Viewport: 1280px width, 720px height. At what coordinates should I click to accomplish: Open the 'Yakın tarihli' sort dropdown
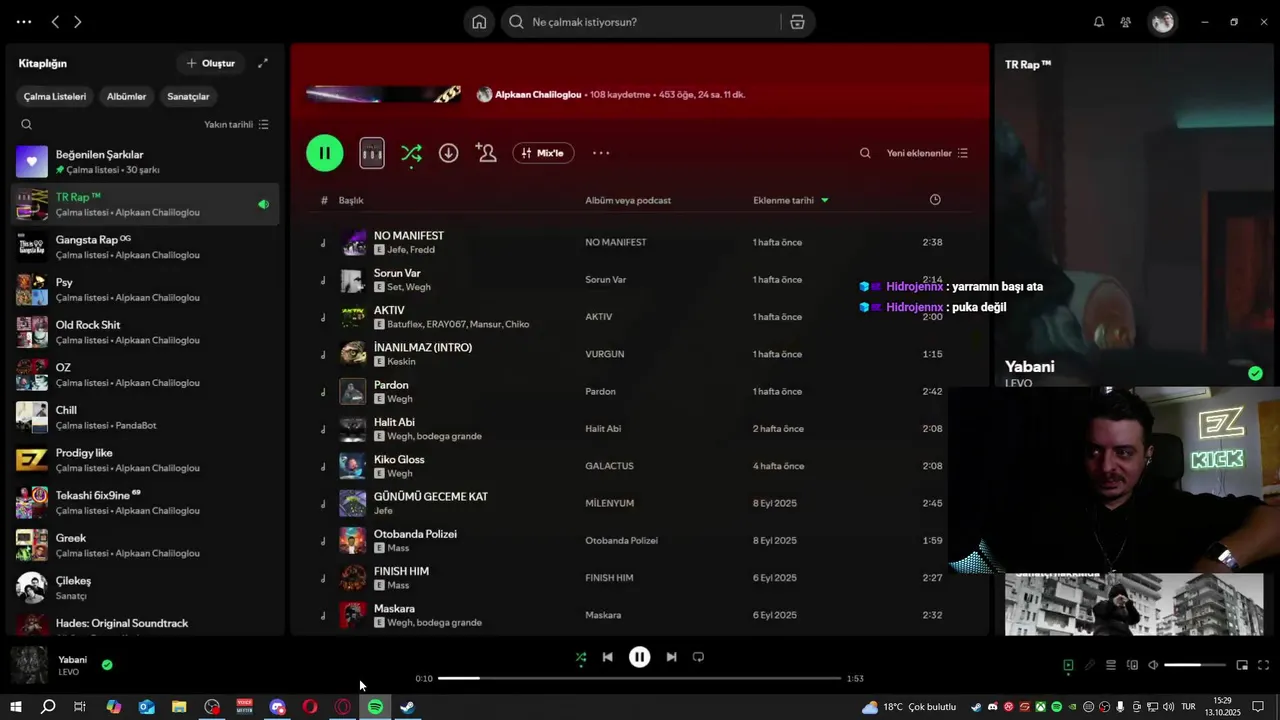click(237, 125)
